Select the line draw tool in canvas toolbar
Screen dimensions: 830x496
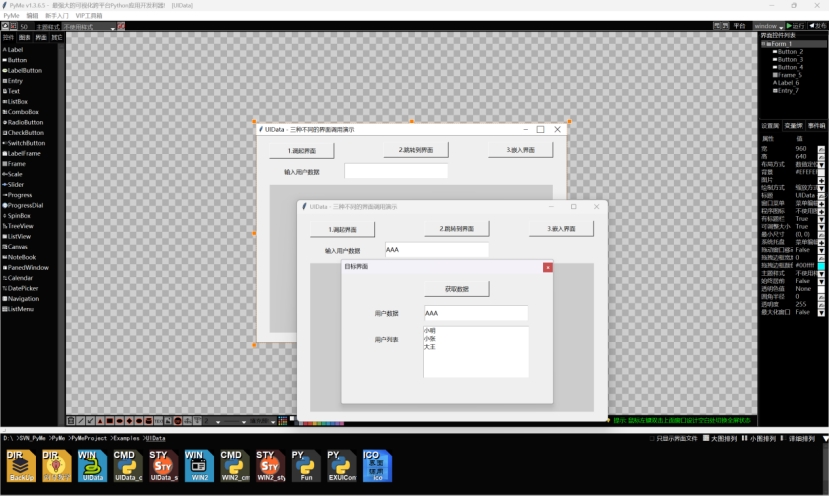(x=80, y=421)
